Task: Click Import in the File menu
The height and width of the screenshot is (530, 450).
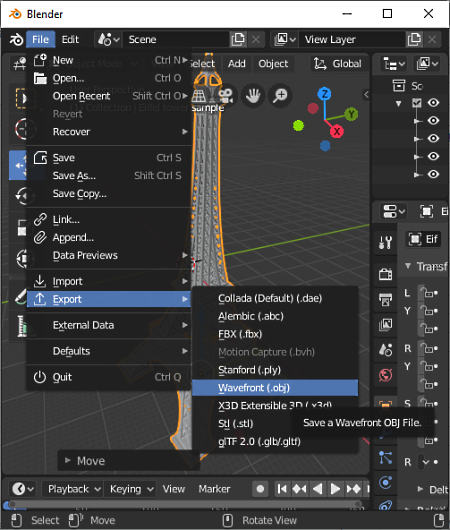Action: click(x=108, y=281)
